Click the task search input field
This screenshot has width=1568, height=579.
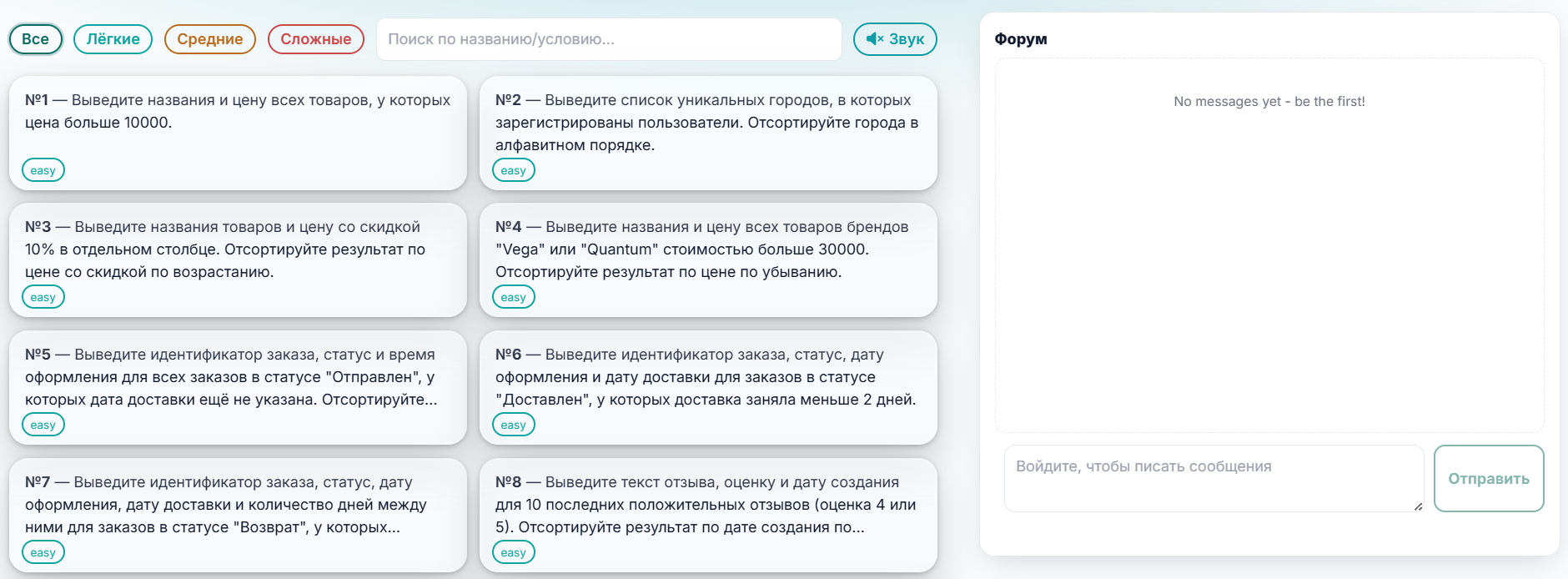tap(609, 39)
